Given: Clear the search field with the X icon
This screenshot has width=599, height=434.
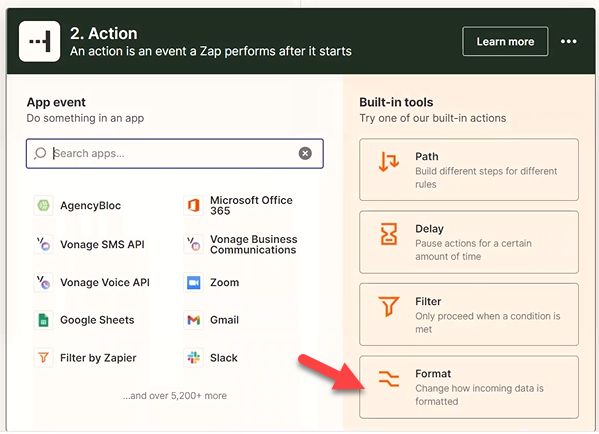Looking at the screenshot, I should coord(305,153).
